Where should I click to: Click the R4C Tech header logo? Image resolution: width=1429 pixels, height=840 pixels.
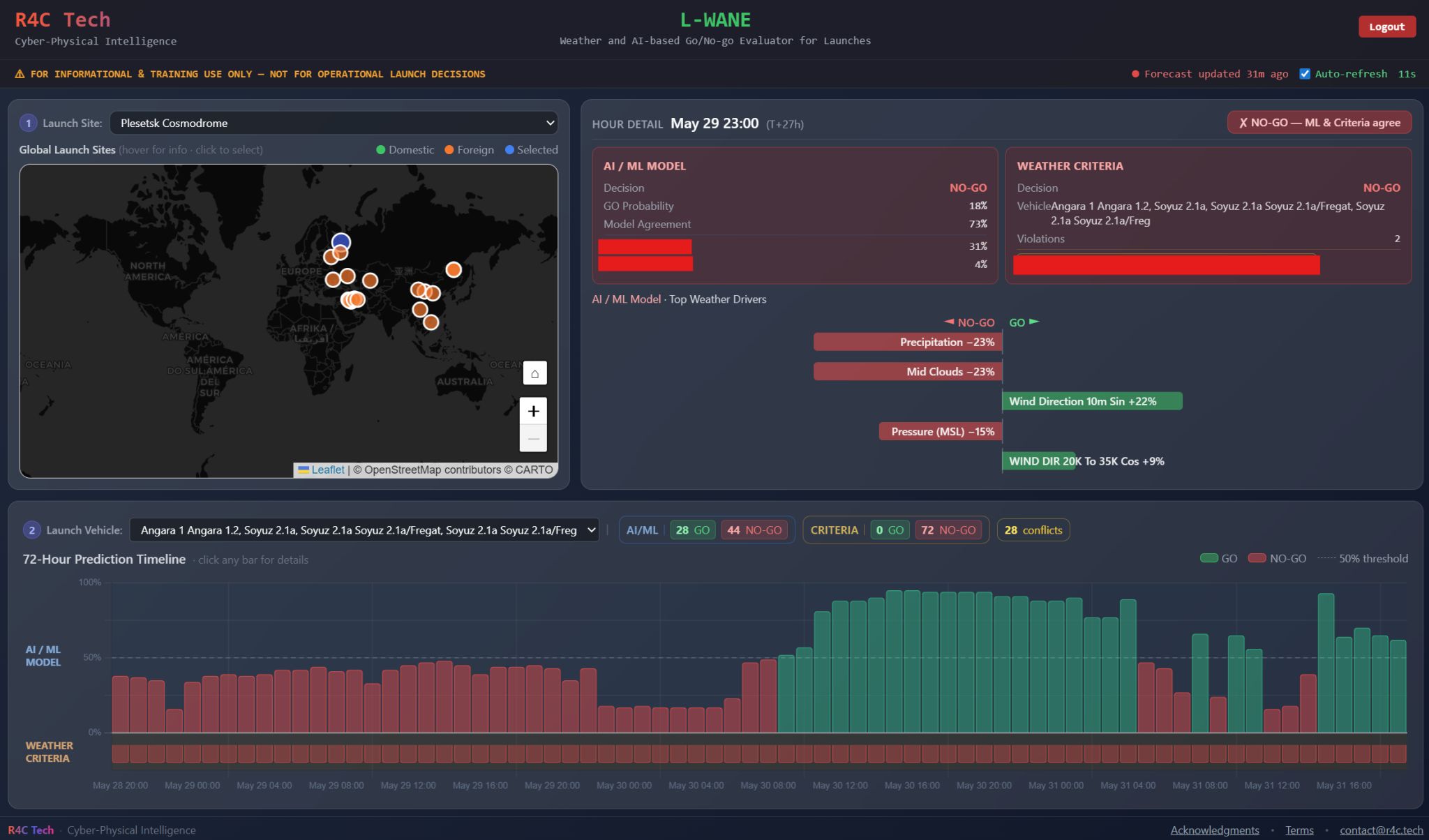point(63,20)
